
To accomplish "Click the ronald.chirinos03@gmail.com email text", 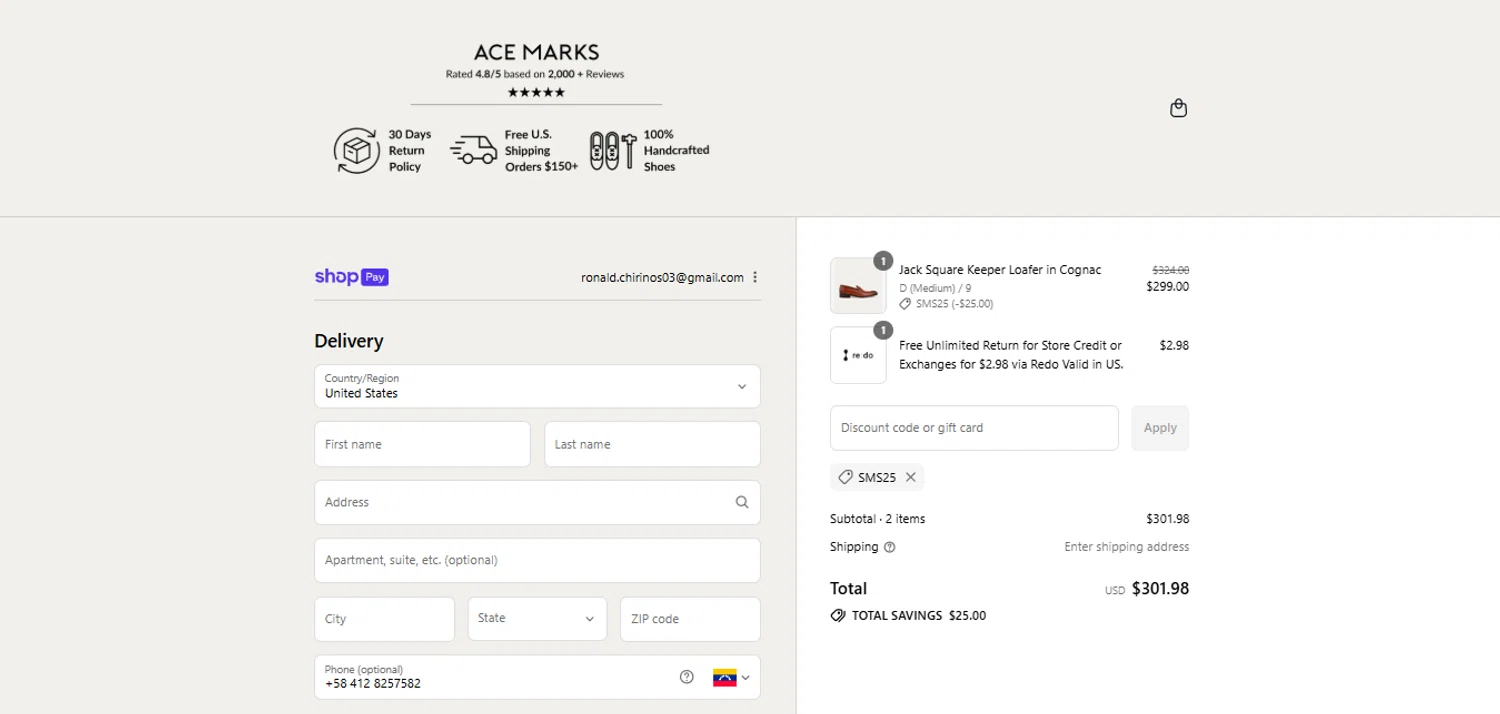I will pos(662,277).
